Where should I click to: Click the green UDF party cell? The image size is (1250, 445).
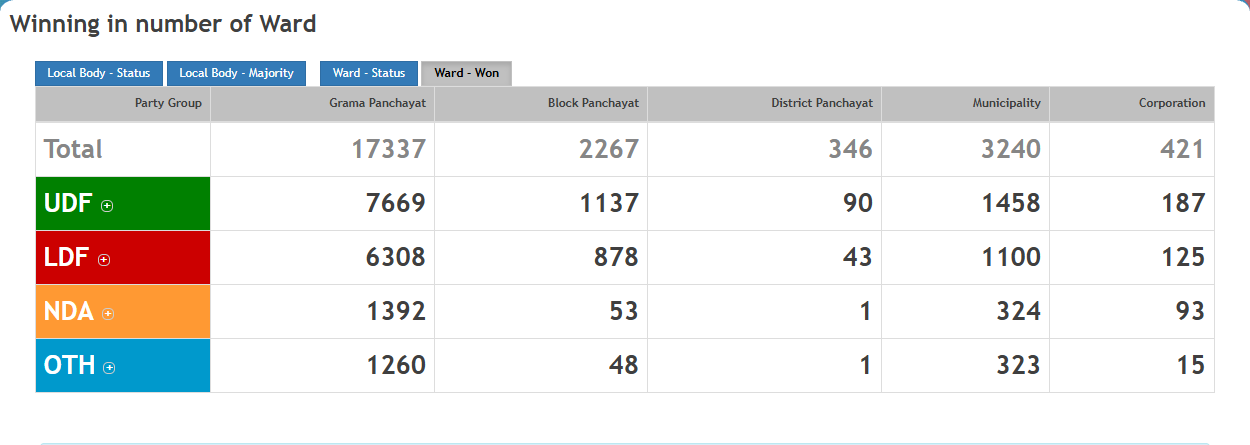[150, 204]
